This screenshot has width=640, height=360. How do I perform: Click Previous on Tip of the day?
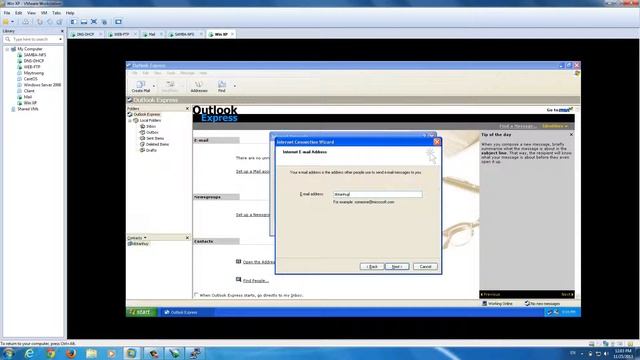point(491,294)
